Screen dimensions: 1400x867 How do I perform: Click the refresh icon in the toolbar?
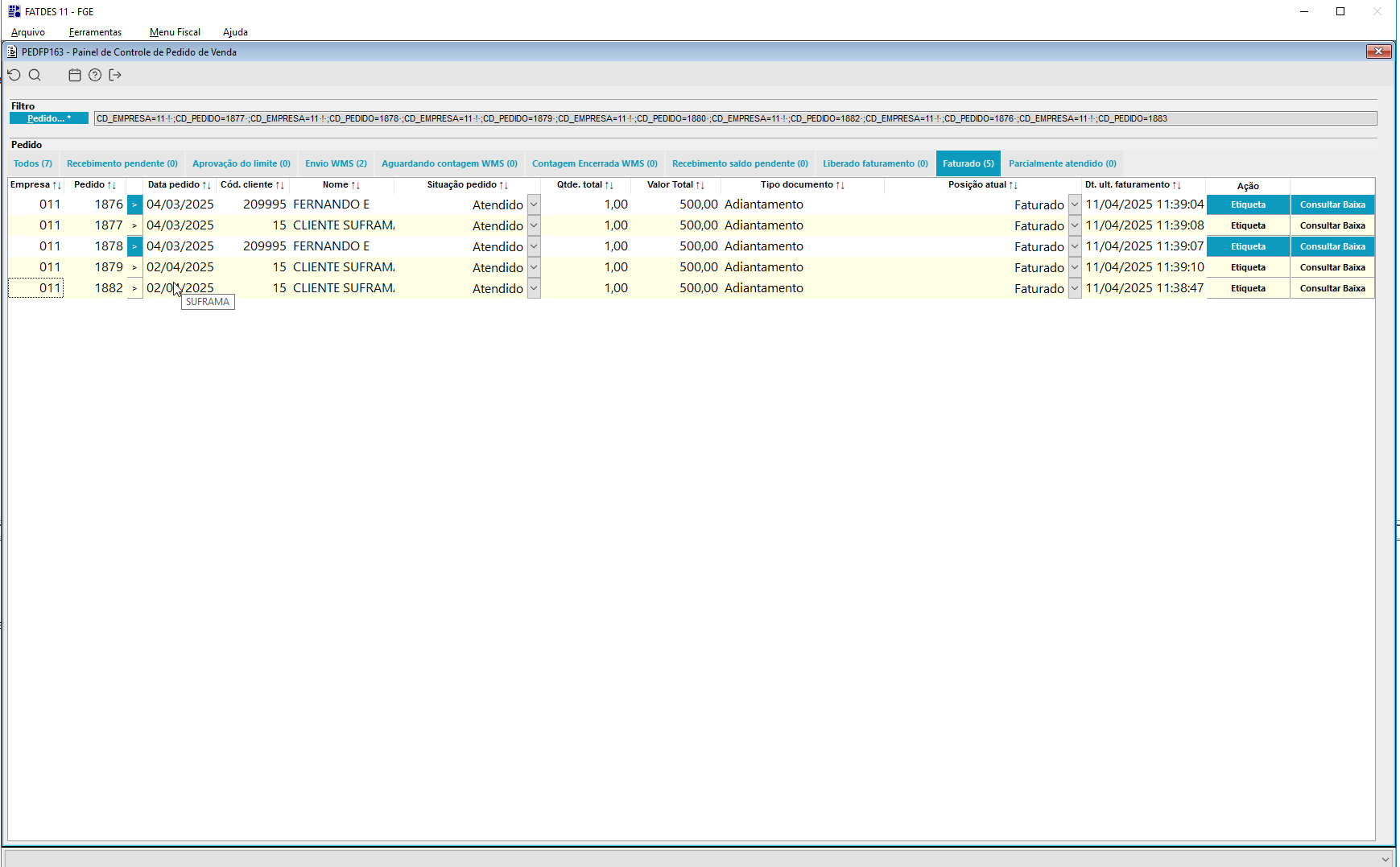[x=14, y=75]
